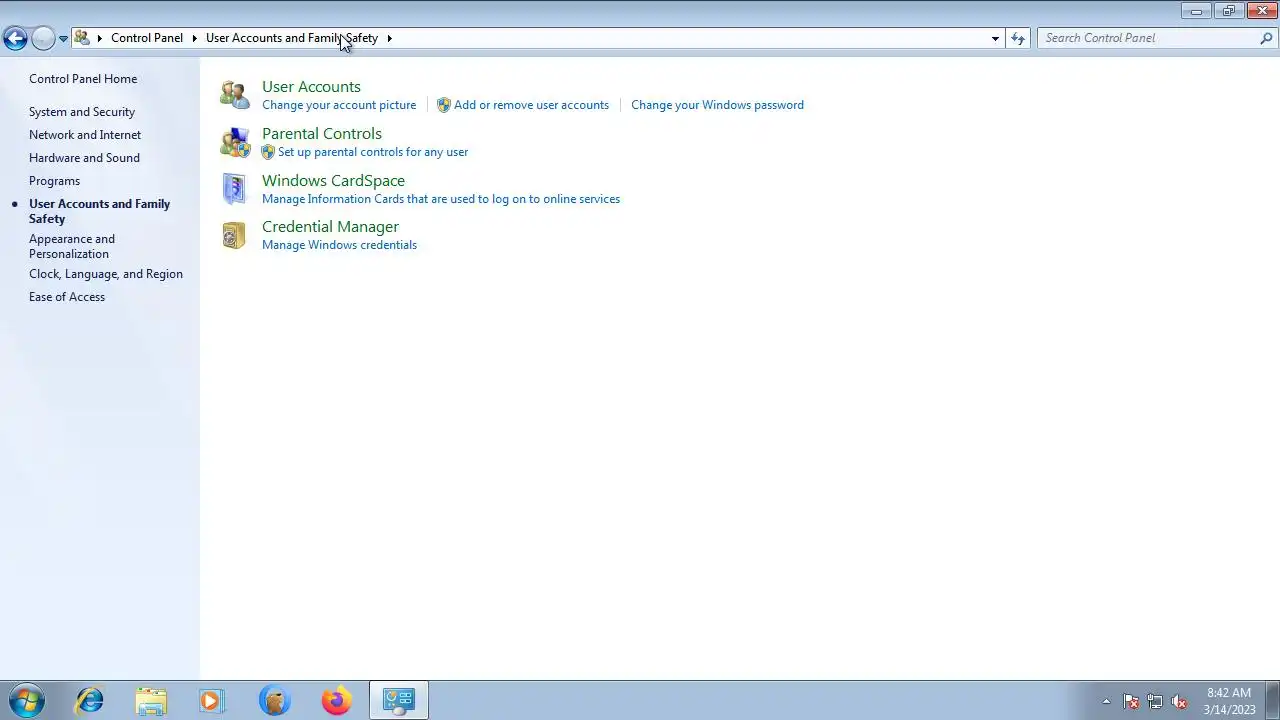Click Add or remove user accounts
Viewport: 1280px width, 720px height.
[531, 105]
